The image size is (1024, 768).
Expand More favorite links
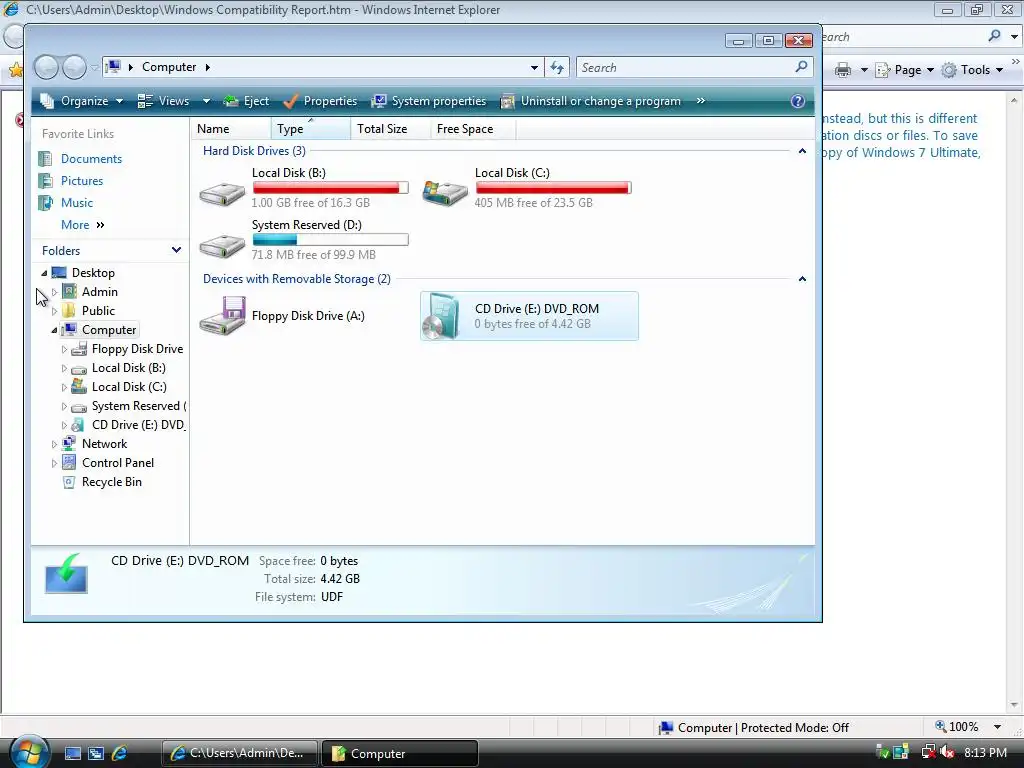[x=82, y=225]
